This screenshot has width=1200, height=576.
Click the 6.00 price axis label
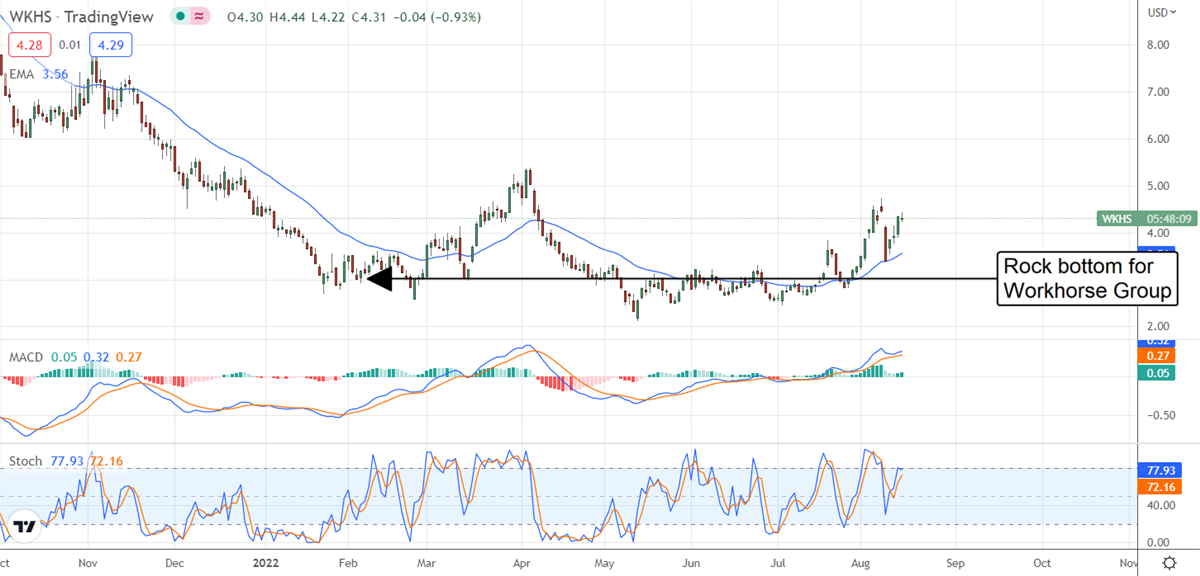pyautogui.click(x=1158, y=139)
